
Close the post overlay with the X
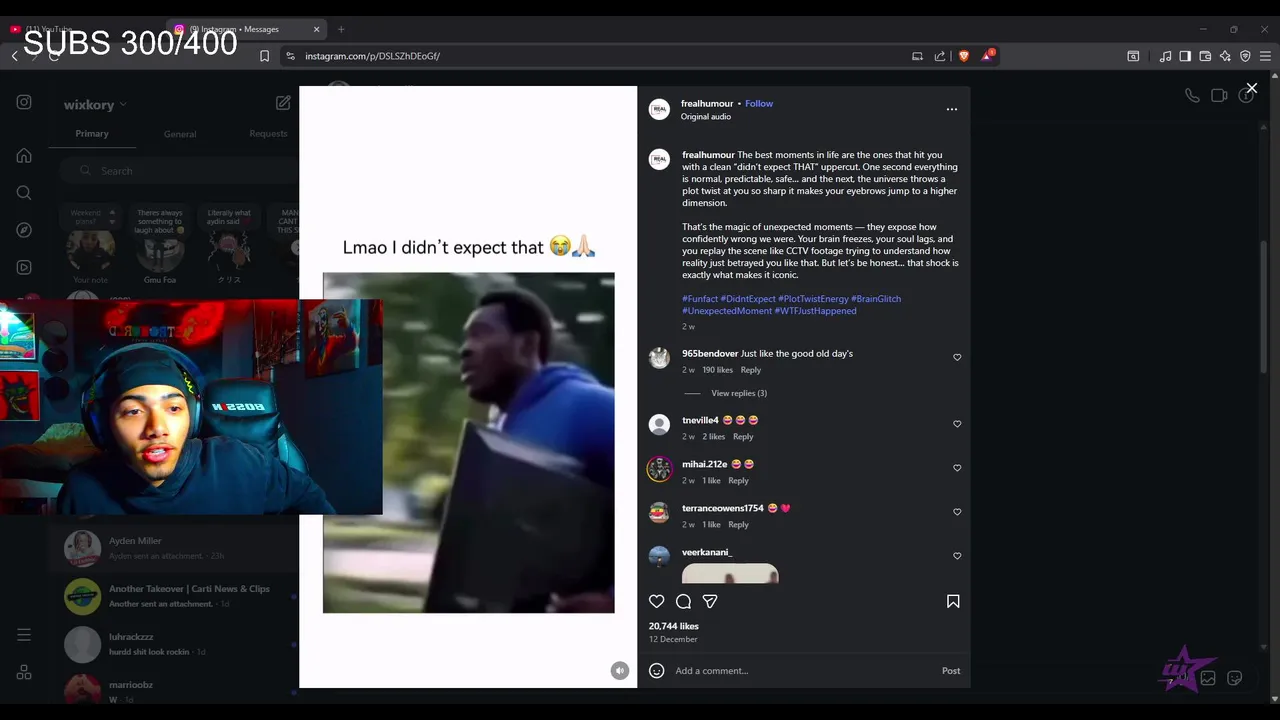1251,88
